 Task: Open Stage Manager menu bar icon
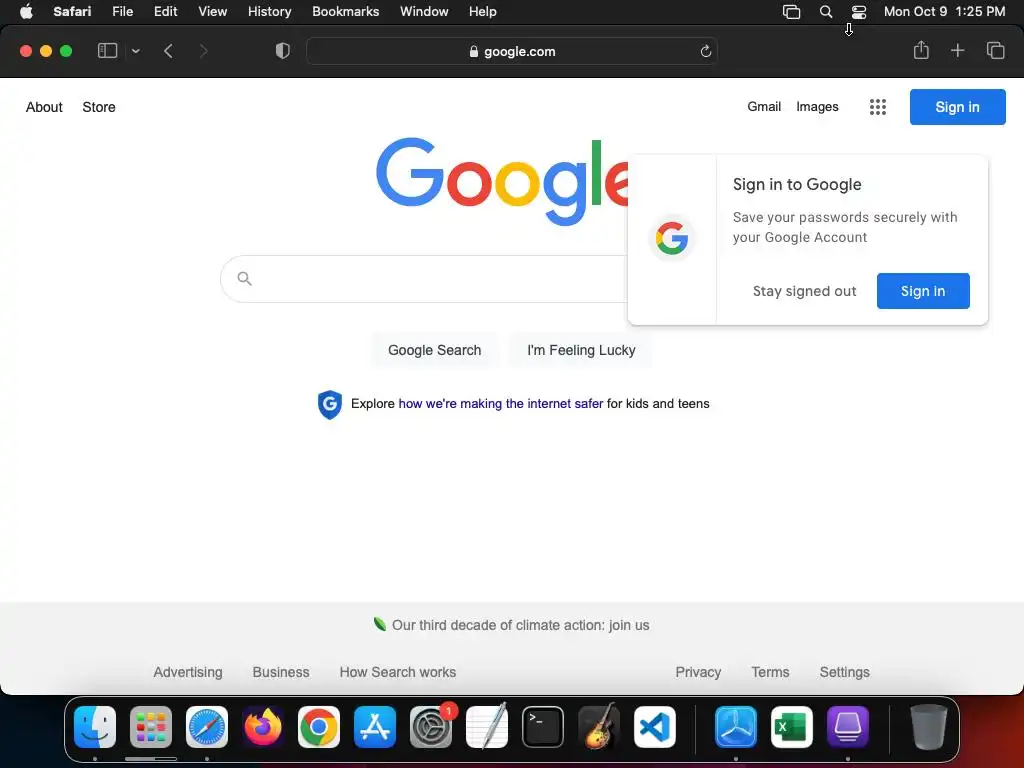click(792, 12)
